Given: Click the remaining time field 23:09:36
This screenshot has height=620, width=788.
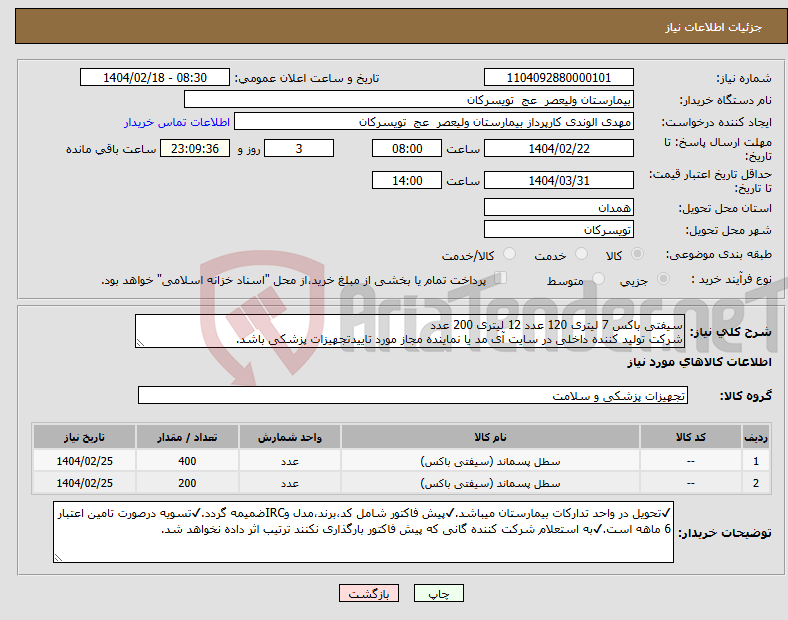Looking at the screenshot, I should [x=195, y=149].
